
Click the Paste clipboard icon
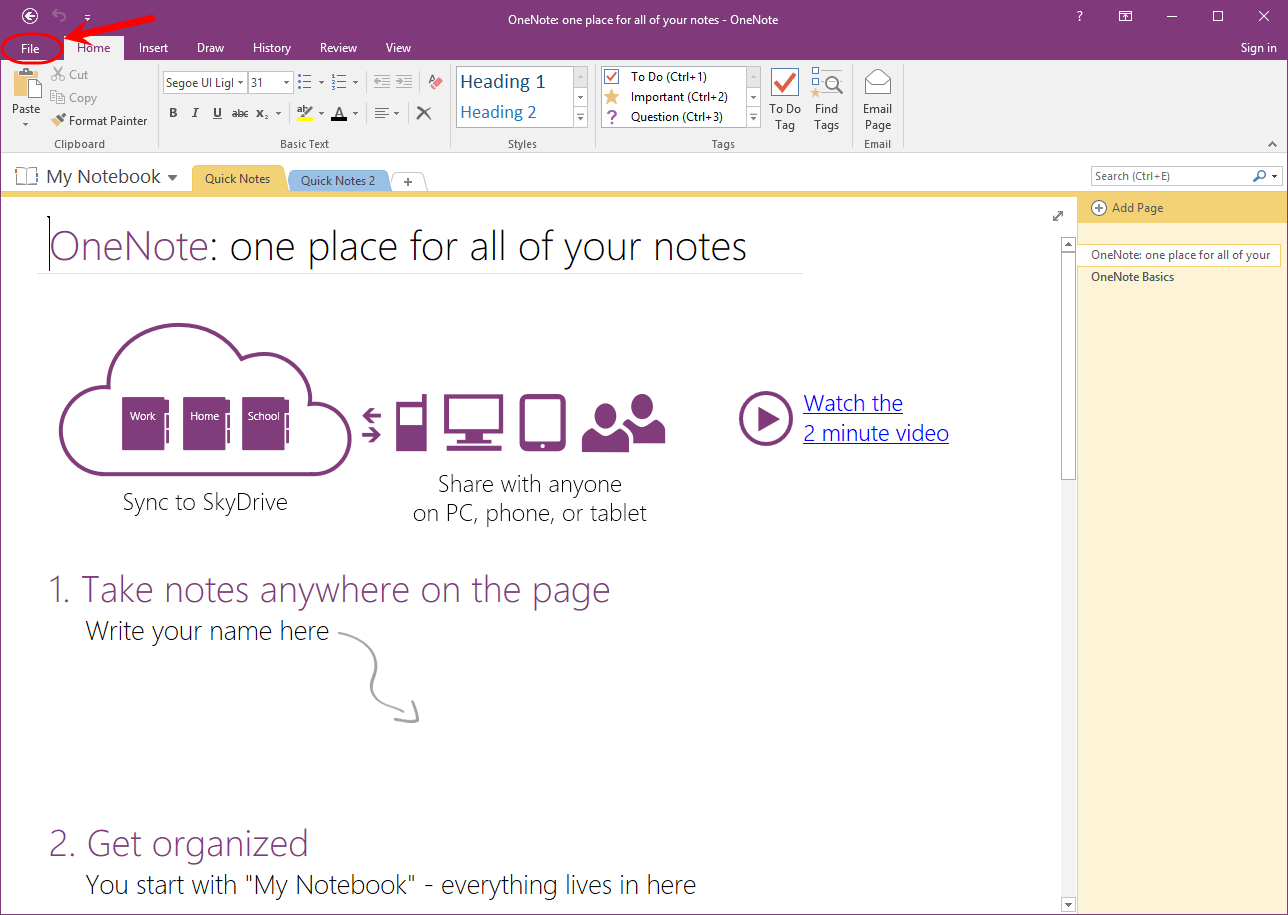coord(26,83)
